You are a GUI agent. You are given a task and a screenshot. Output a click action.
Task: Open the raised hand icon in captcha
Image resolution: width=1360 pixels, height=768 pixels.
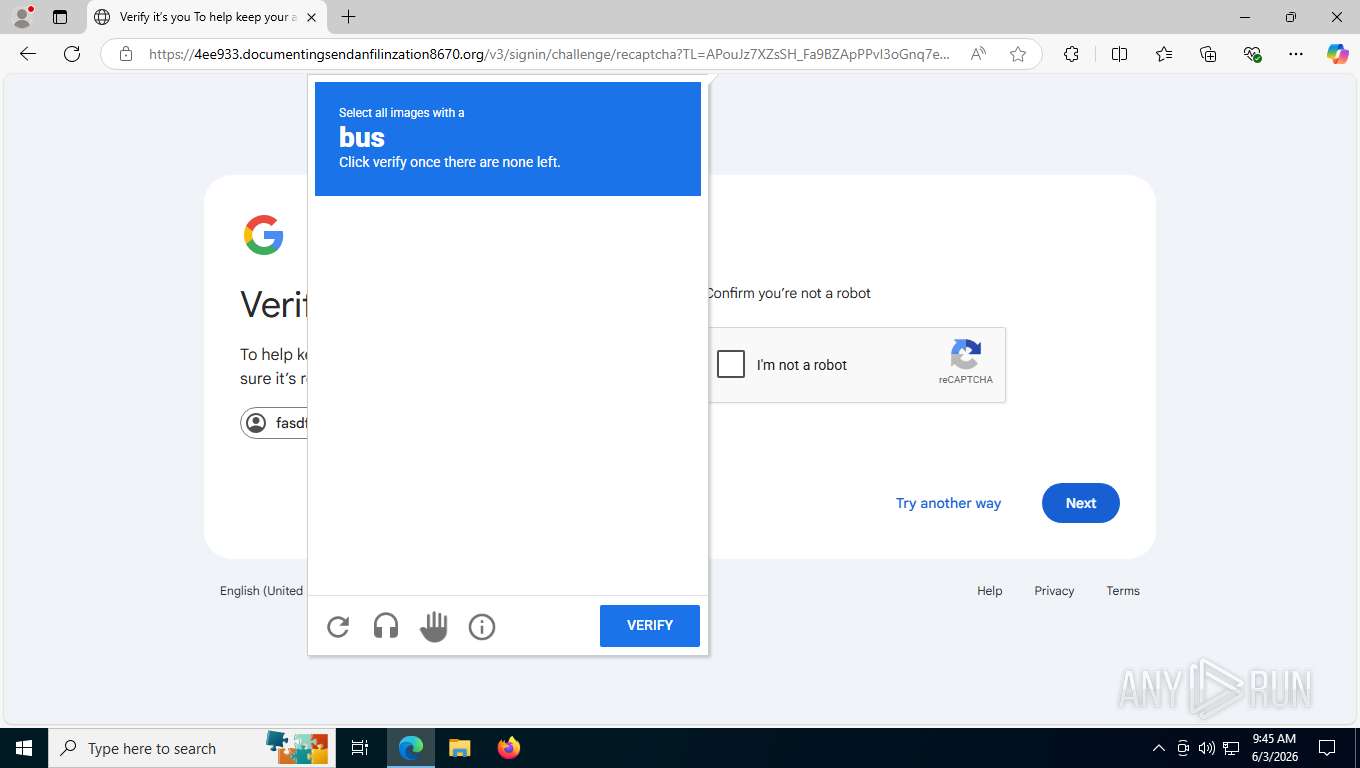coord(434,627)
